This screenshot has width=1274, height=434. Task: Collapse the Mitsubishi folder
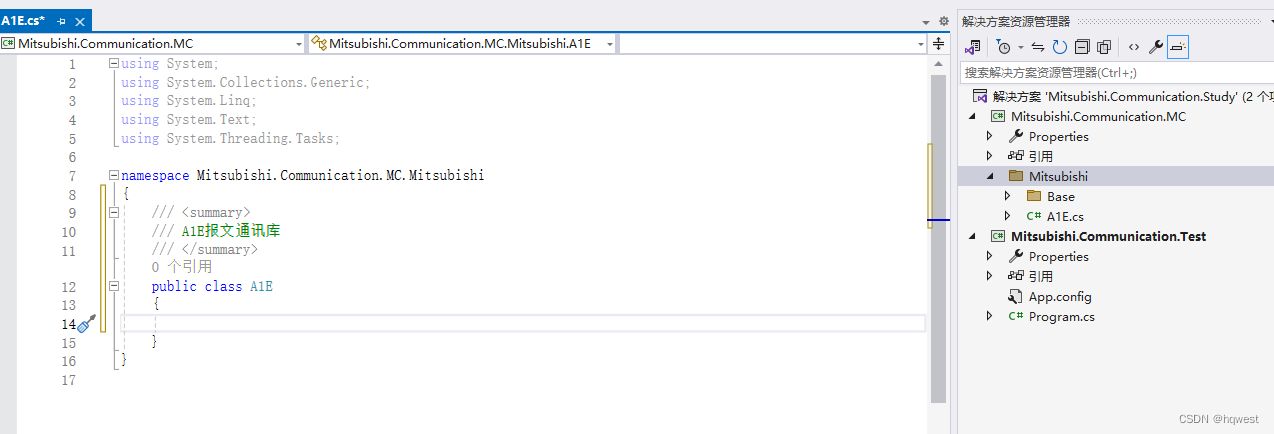(990, 177)
